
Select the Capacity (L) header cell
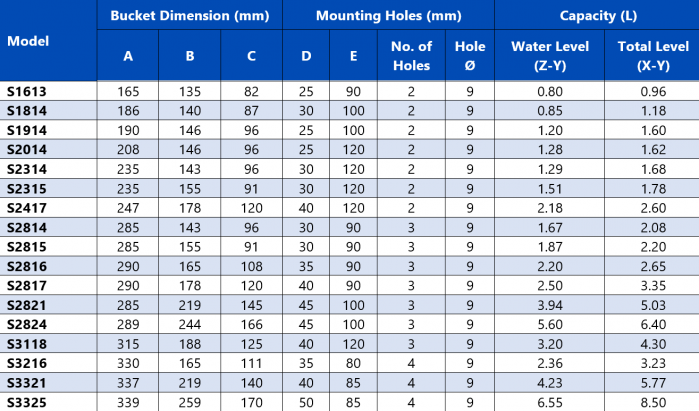[598, 16]
